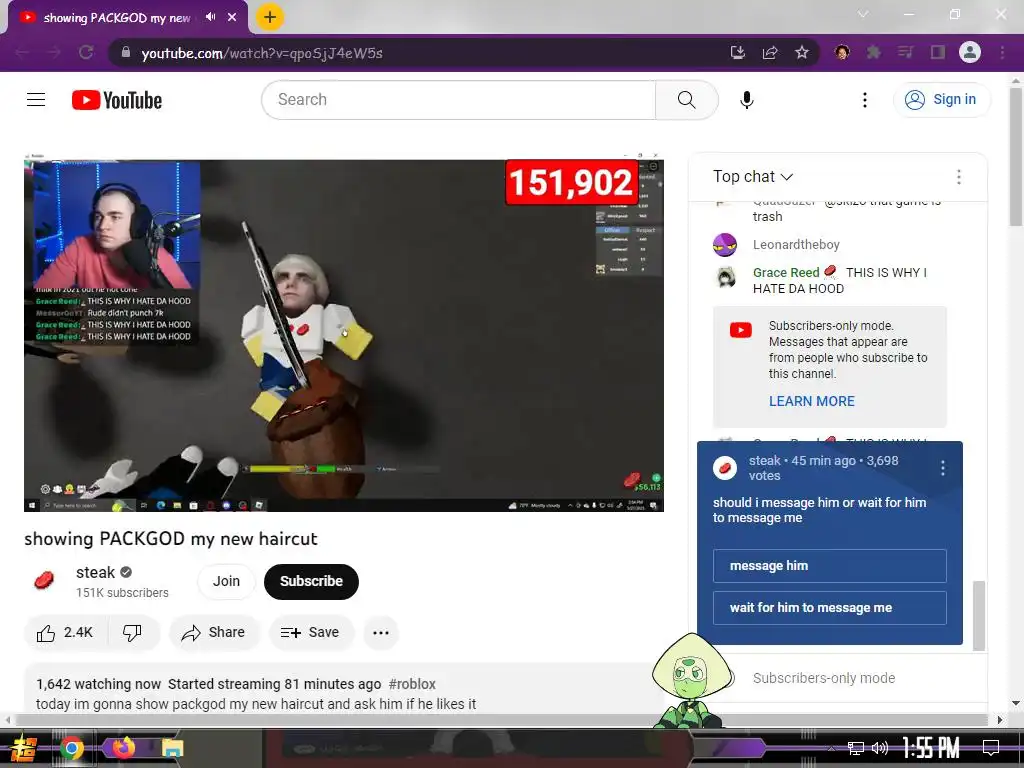
Task: Click Sign in button
Action: pyautogui.click(x=941, y=100)
